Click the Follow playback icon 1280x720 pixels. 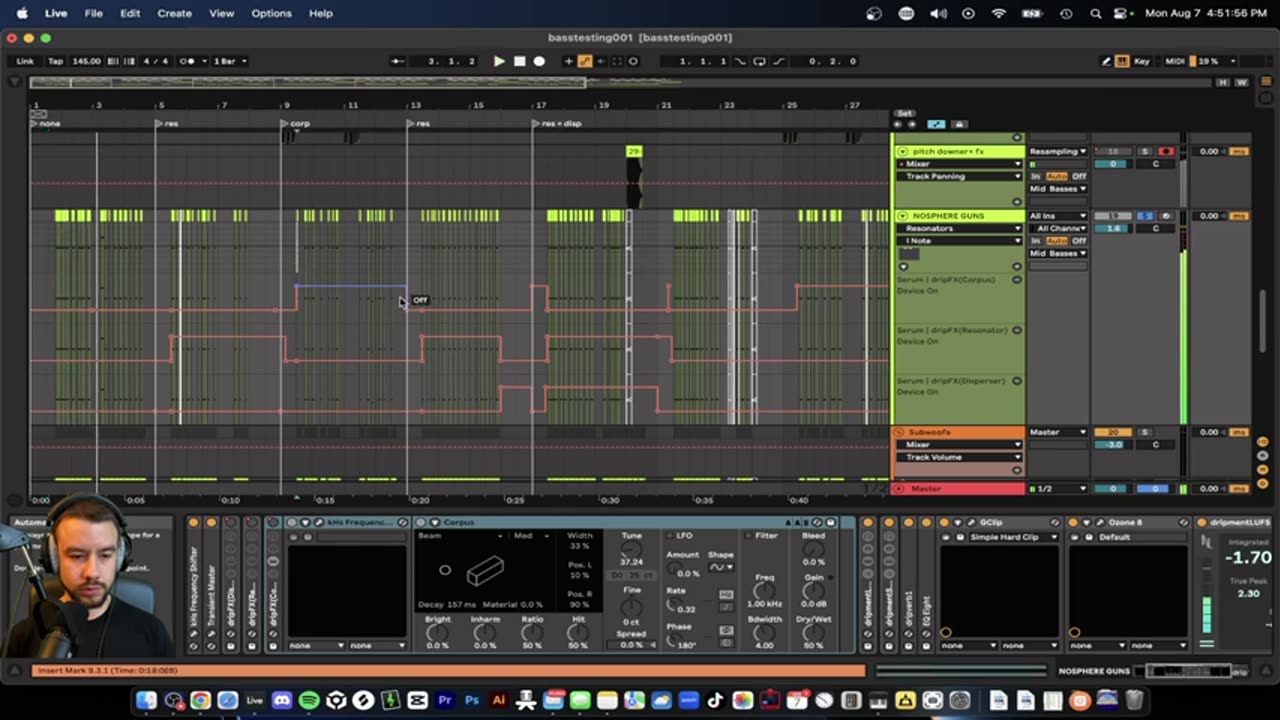[399, 61]
